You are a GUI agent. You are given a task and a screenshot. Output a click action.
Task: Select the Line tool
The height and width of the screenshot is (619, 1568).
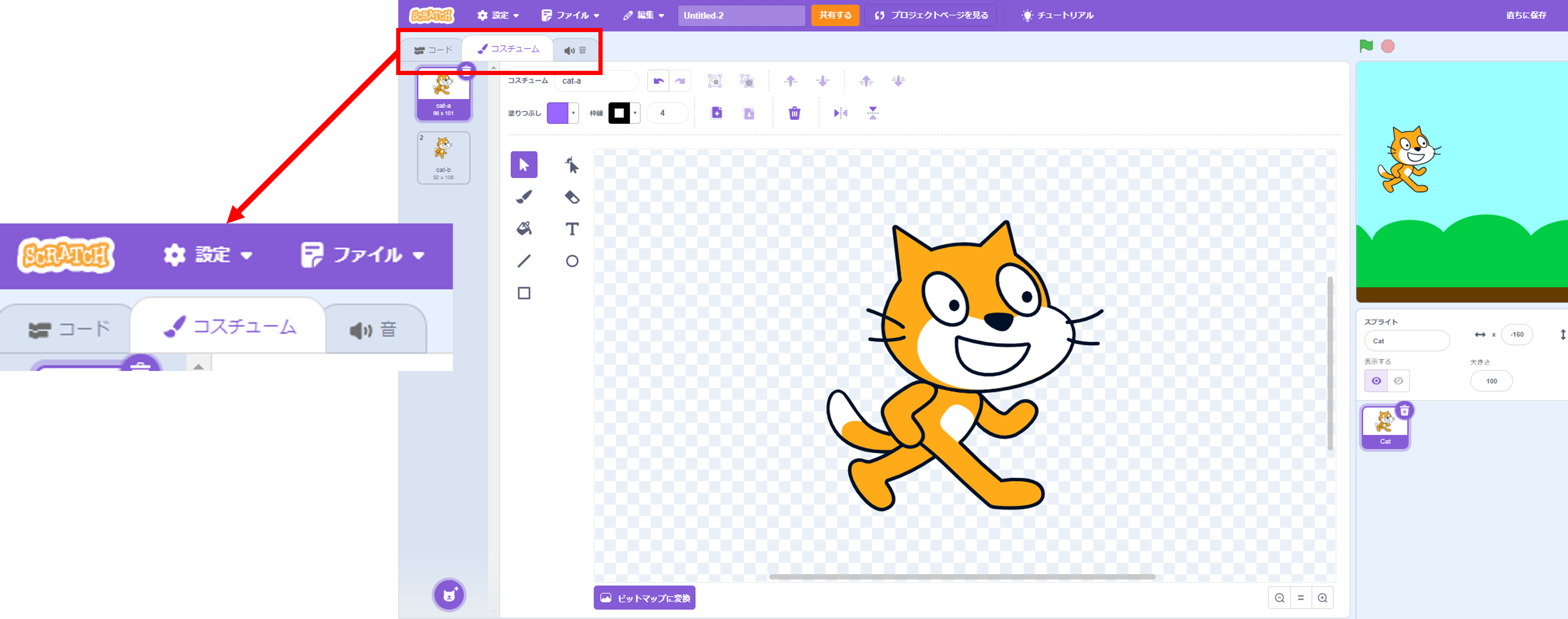(x=523, y=261)
